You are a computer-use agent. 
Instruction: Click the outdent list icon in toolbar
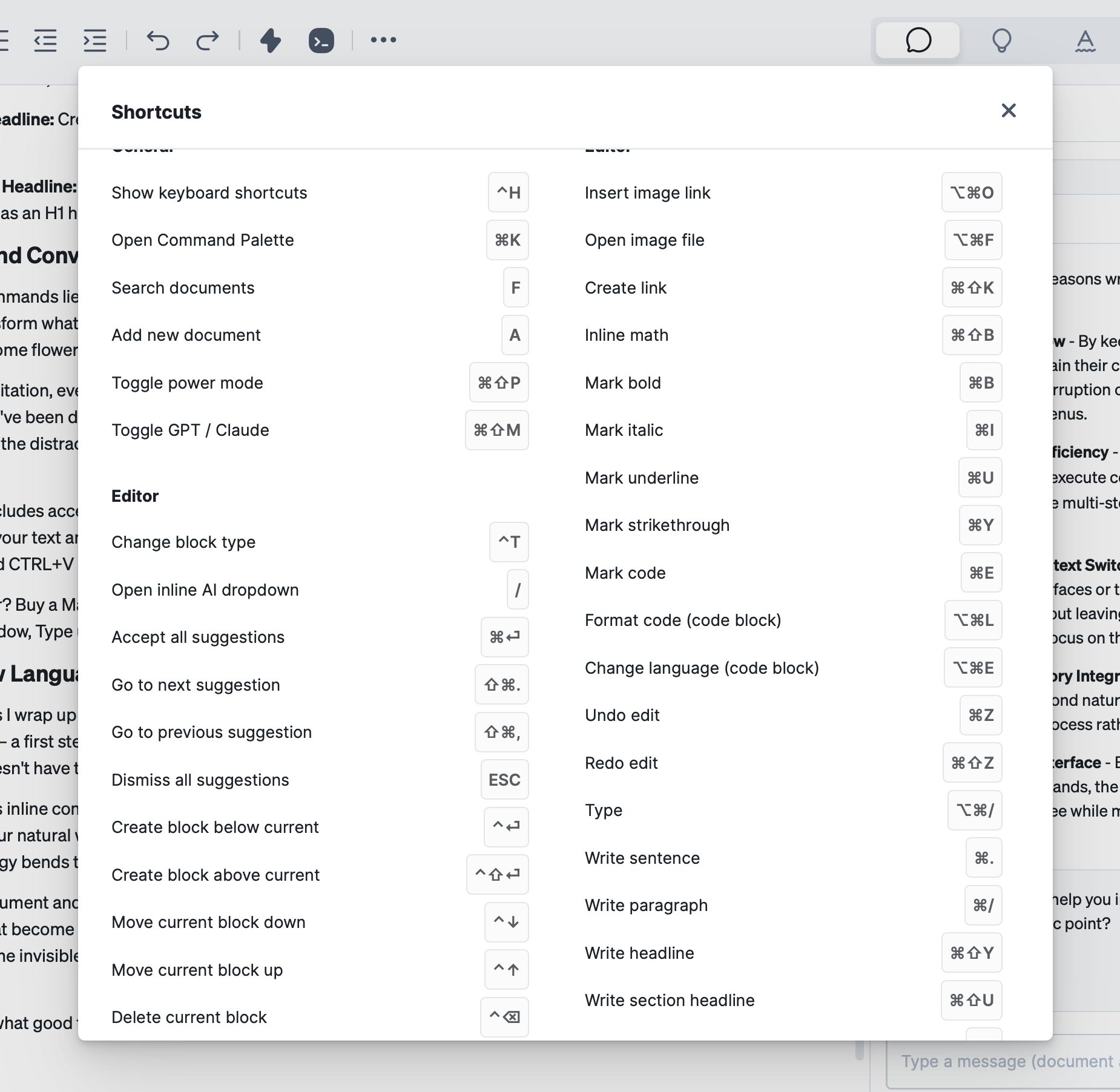click(x=45, y=41)
